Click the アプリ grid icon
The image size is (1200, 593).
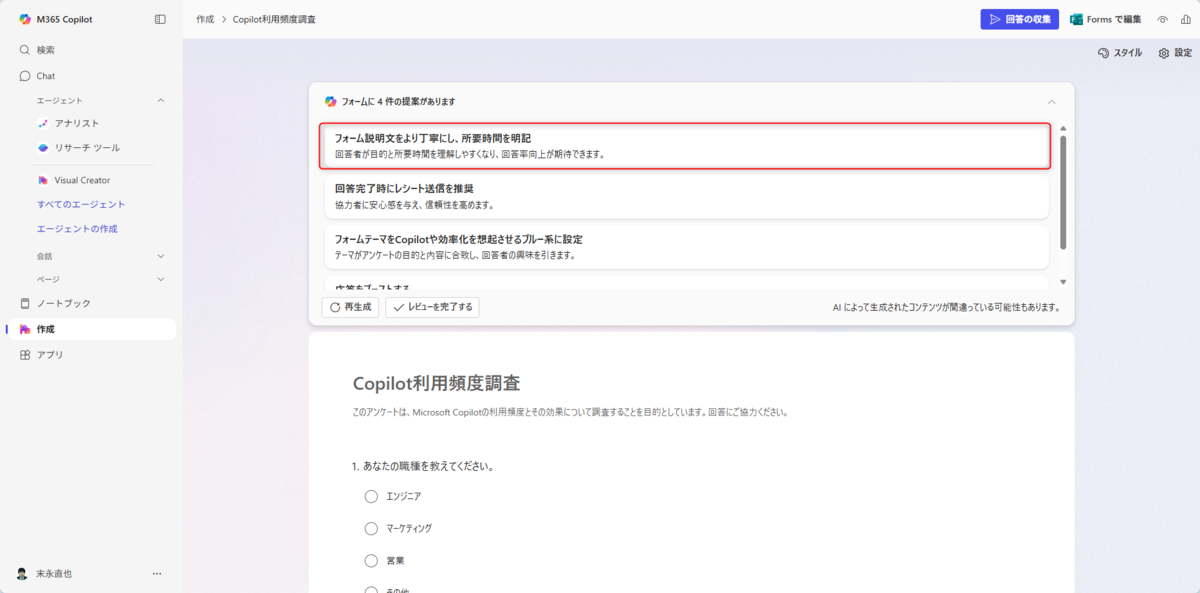pyautogui.click(x=25, y=355)
